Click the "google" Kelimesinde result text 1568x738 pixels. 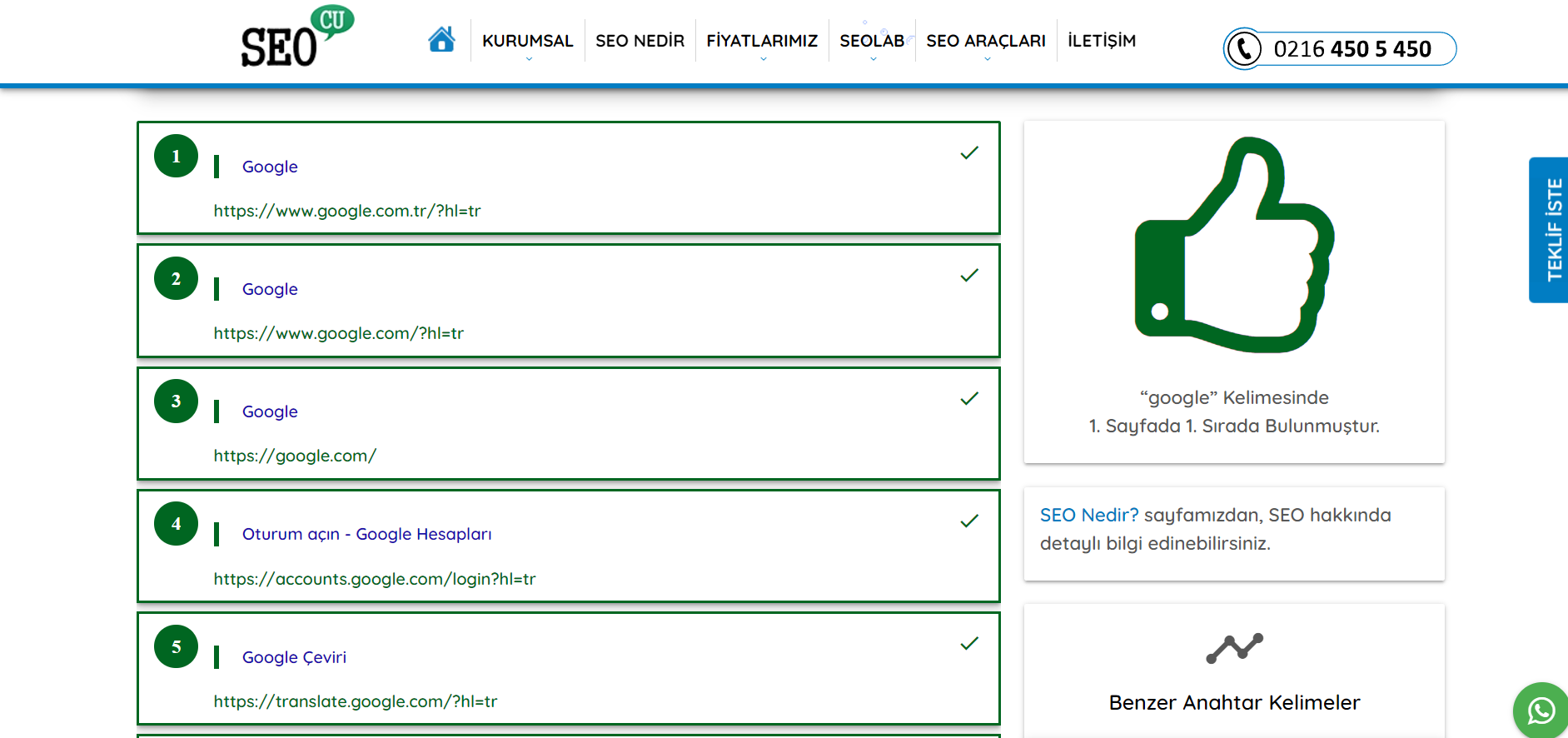tap(1234, 397)
